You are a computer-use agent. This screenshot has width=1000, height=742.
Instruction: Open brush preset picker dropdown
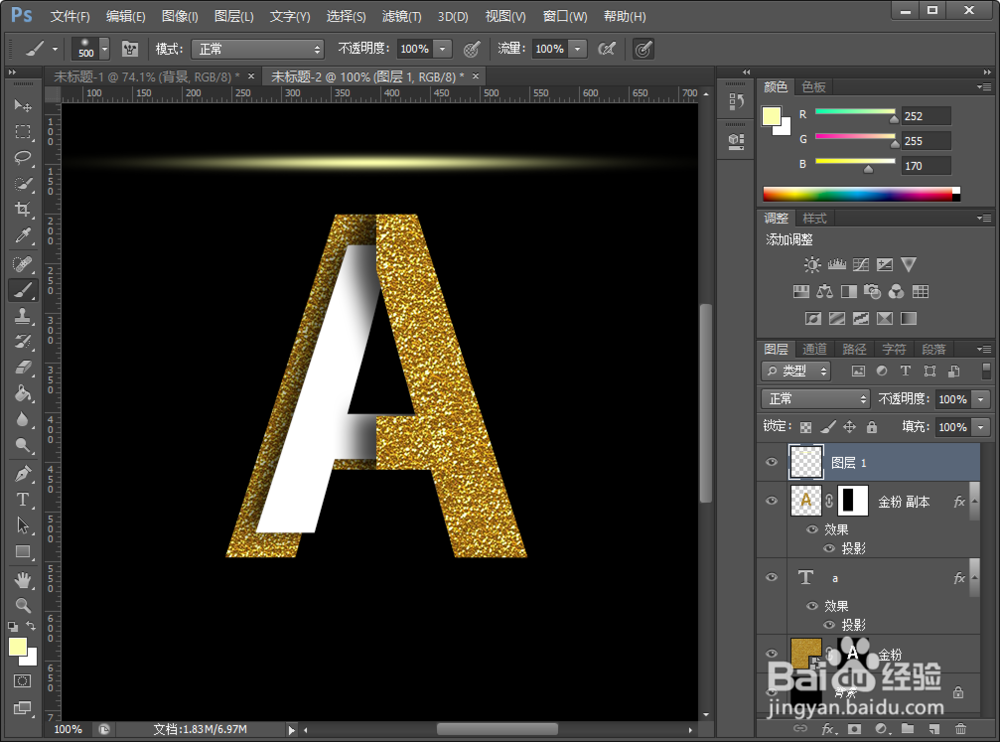105,48
